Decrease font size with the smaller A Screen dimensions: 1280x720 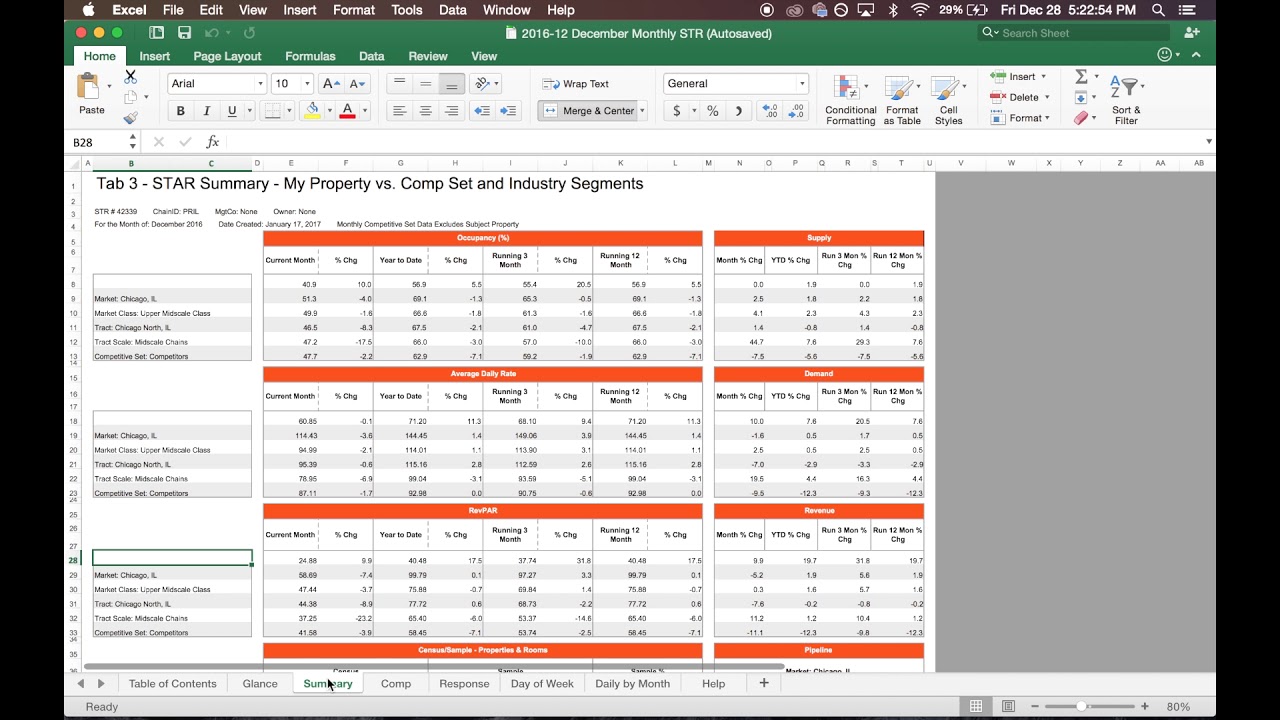pyautogui.click(x=358, y=84)
